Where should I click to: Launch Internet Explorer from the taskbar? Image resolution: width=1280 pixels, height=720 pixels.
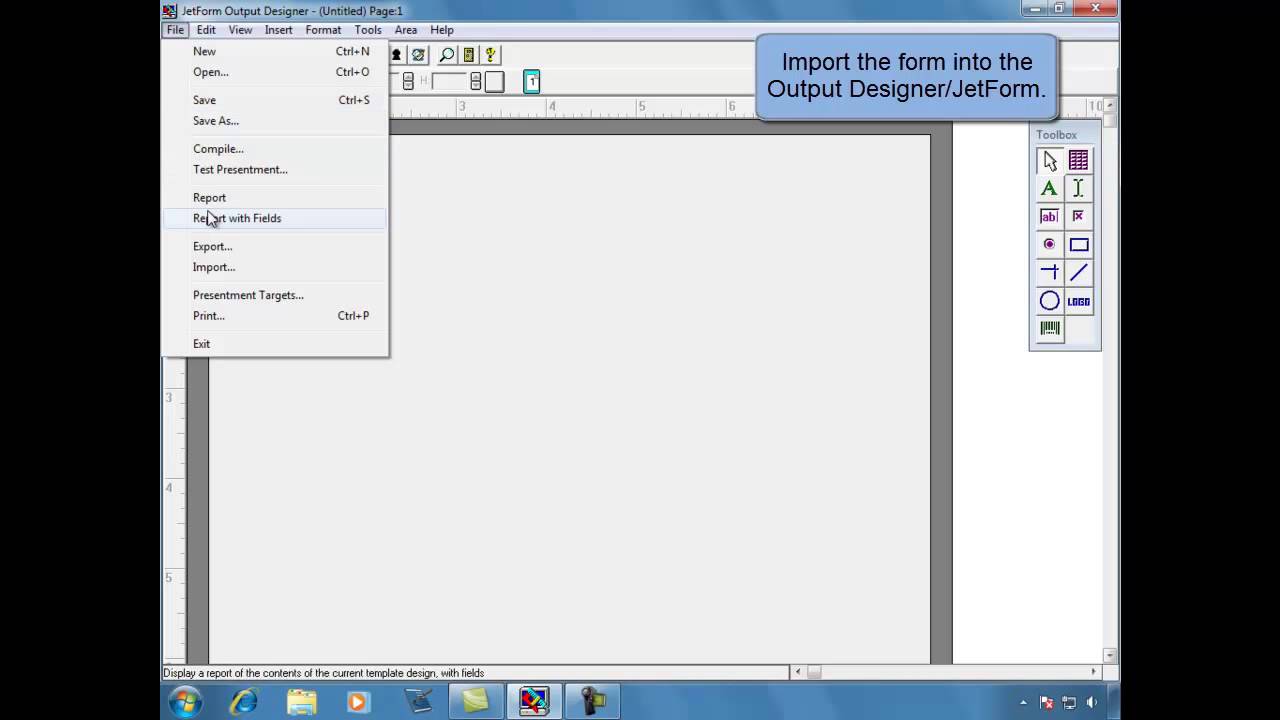(243, 701)
